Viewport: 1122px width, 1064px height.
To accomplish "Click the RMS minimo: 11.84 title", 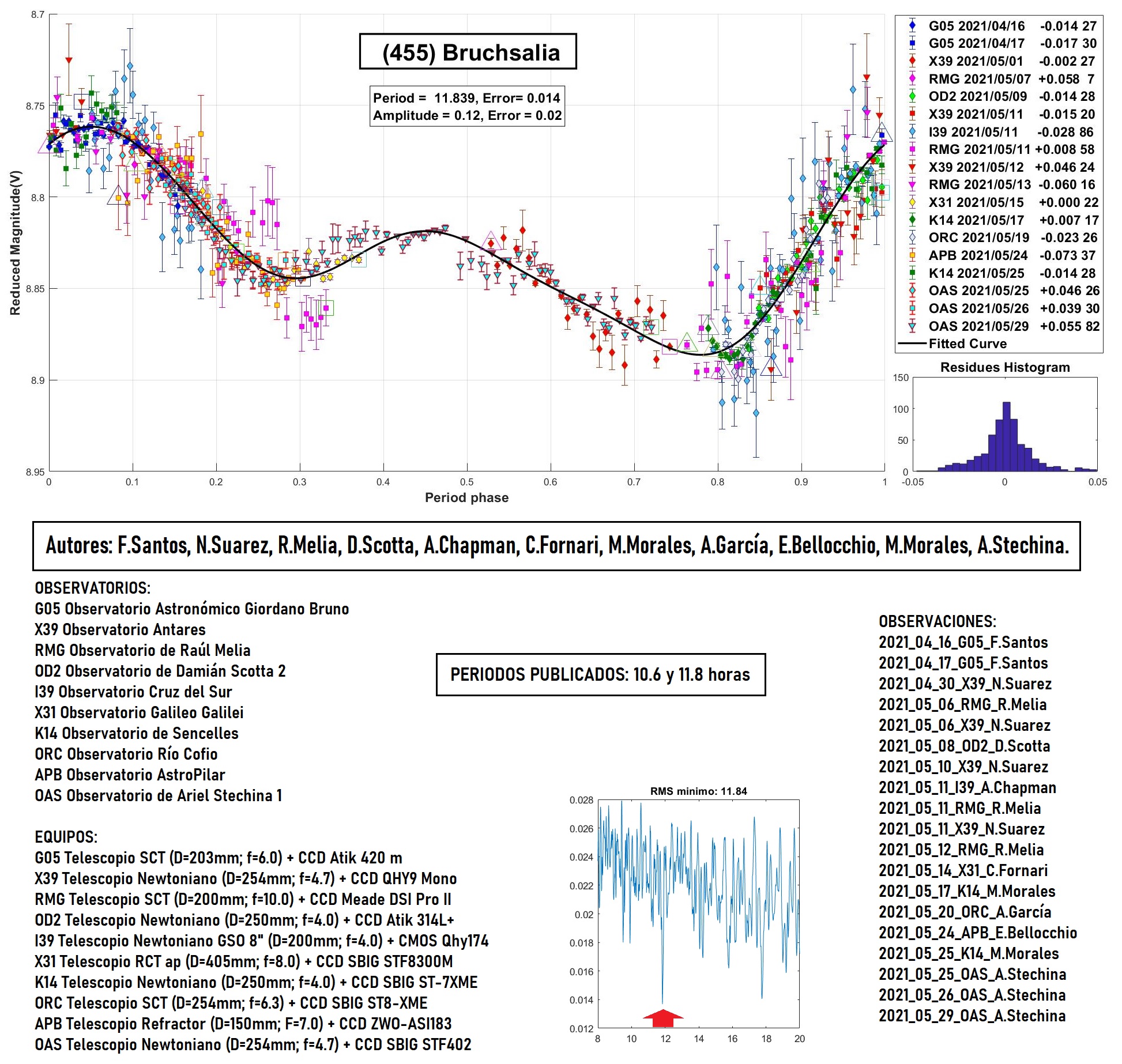I will [699, 791].
